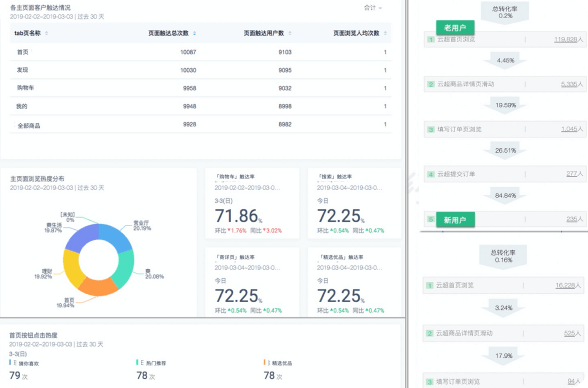This screenshot has width=588, height=388.
Task: Select the 新用户 green tag
Action: [455, 220]
